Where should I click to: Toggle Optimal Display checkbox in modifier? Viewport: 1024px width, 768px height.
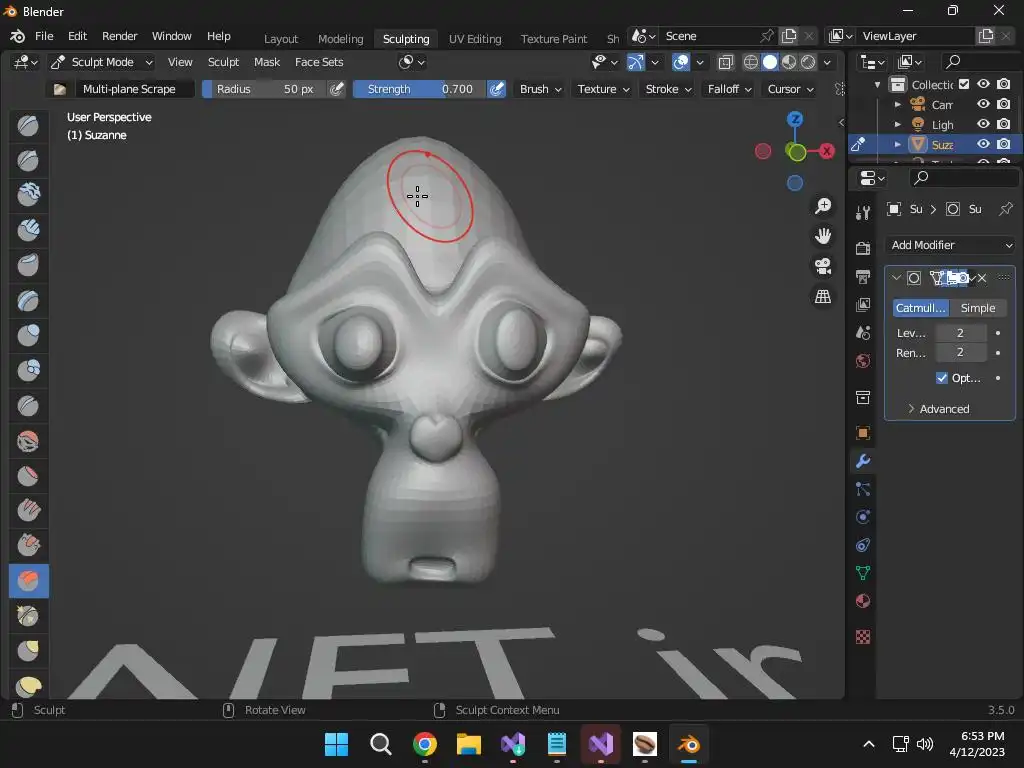pos(941,377)
